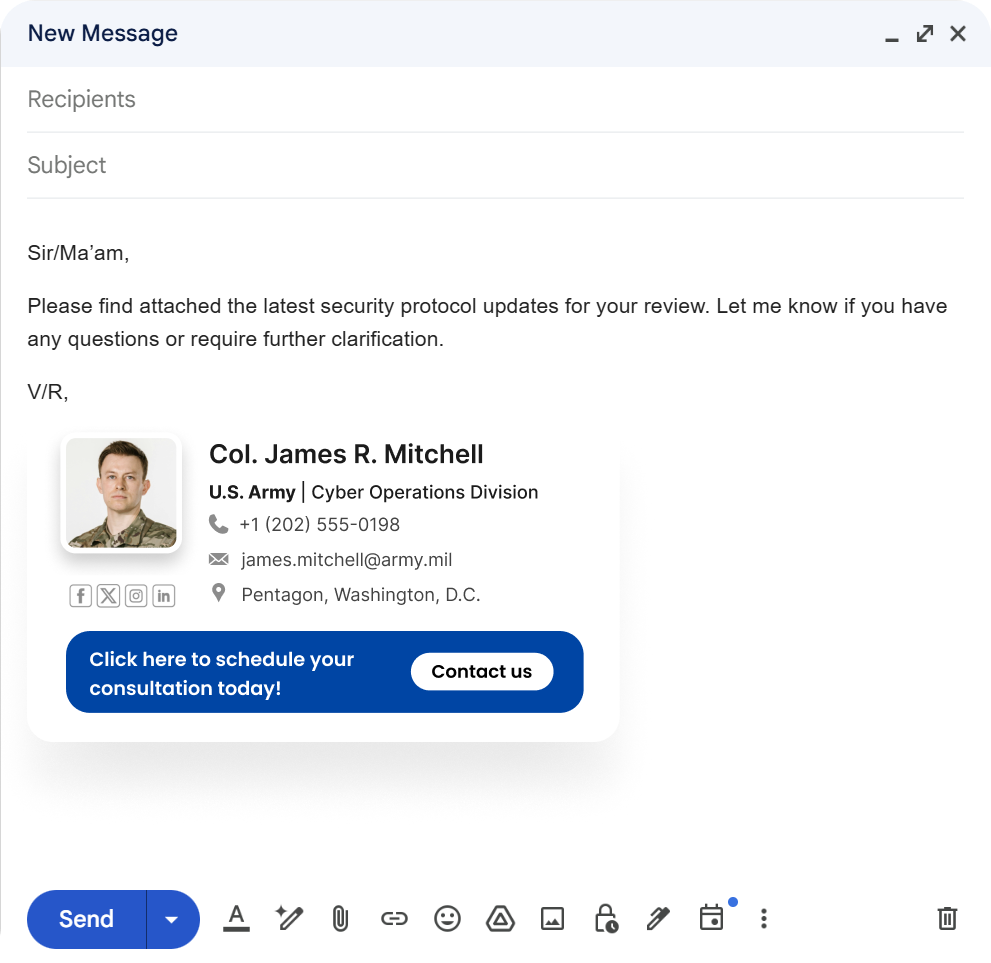Screen dimensions: 991x963
Task: Open text formatting options
Action: coord(236,918)
